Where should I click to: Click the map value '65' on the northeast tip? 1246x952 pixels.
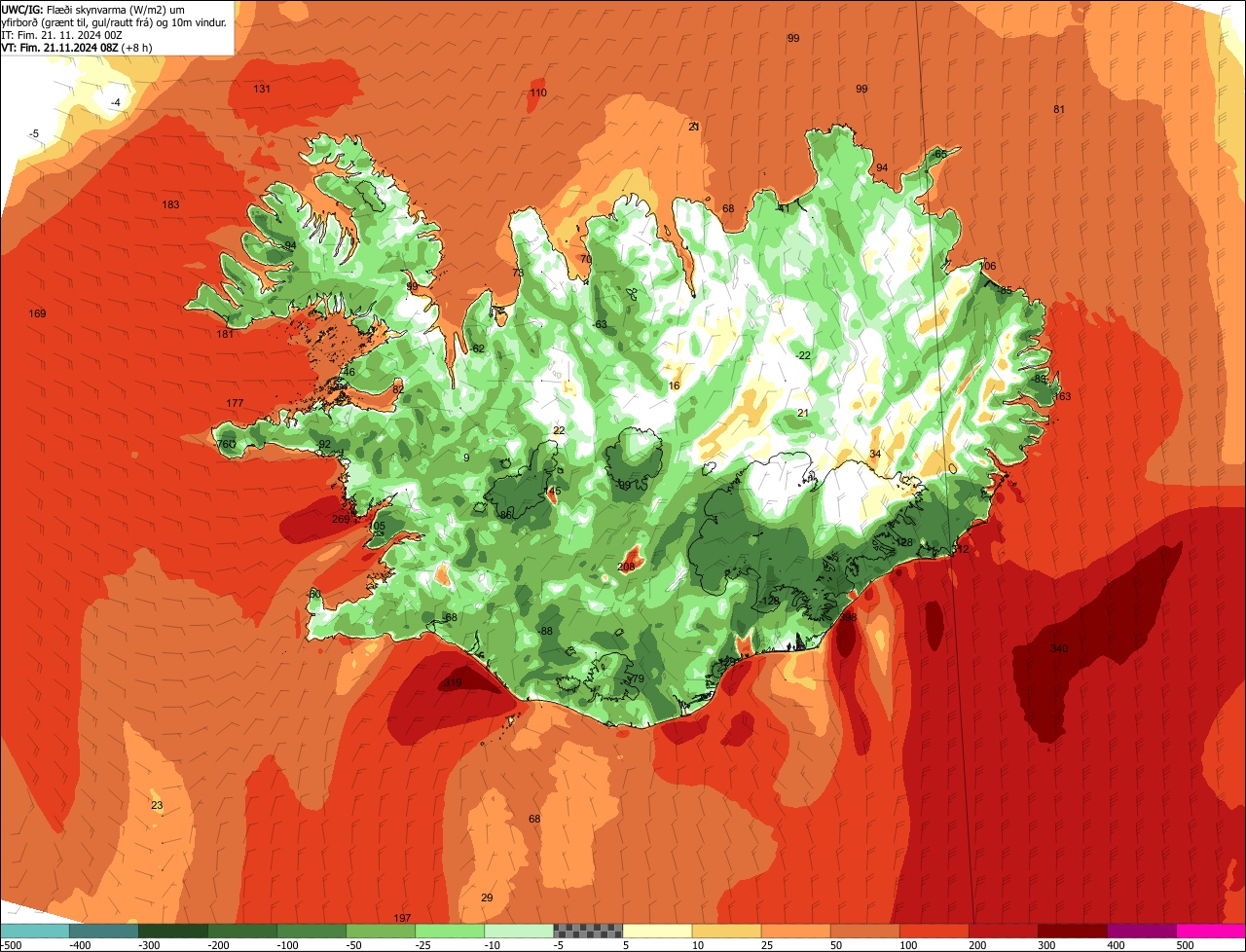[940, 154]
